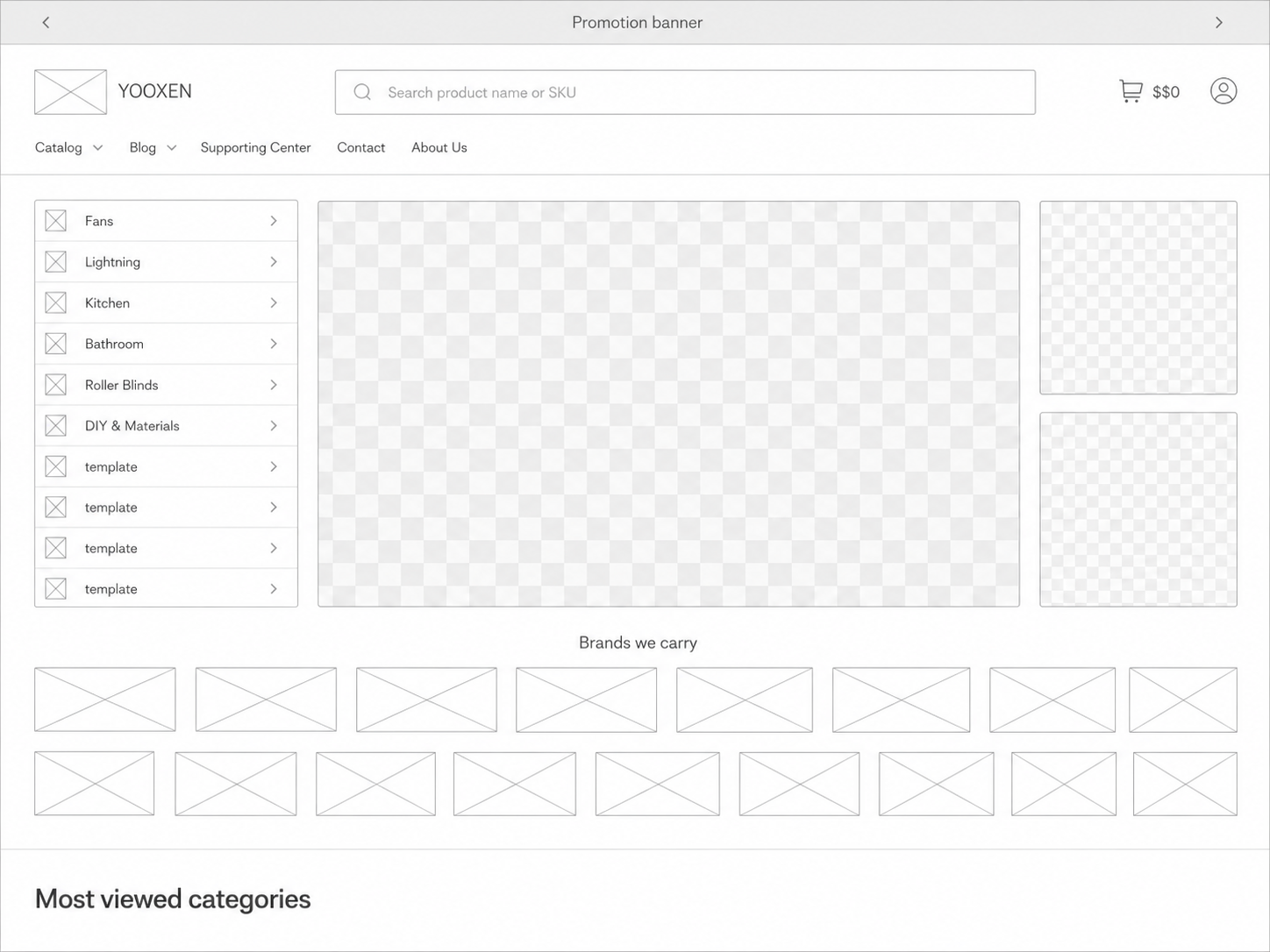The height and width of the screenshot is (952, 1270).
Task: Open the shopping cart icon
Action: coord(1131,91)
